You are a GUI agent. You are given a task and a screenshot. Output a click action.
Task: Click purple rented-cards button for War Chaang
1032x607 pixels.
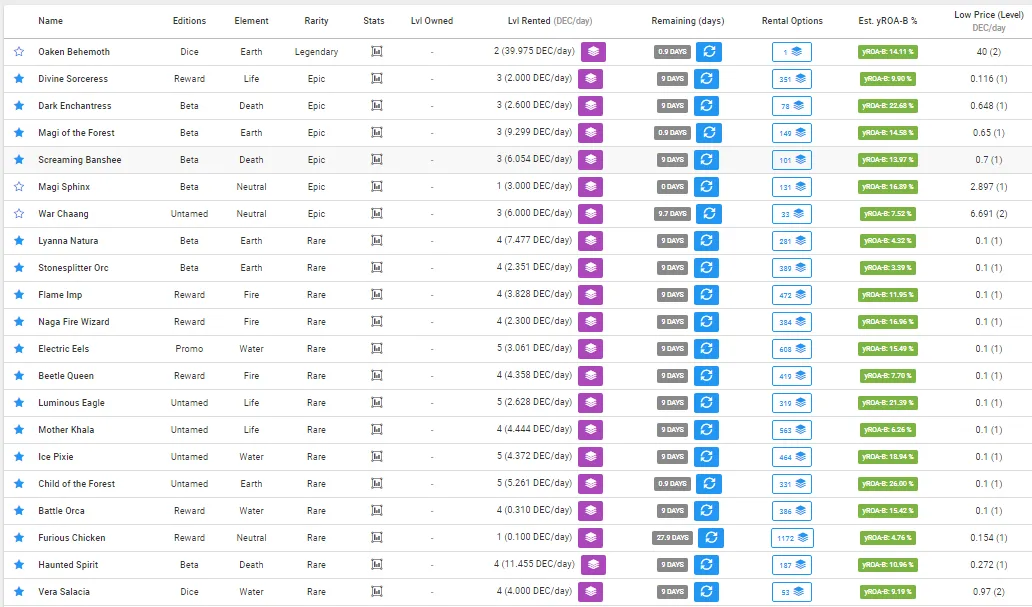click(590, 213)
